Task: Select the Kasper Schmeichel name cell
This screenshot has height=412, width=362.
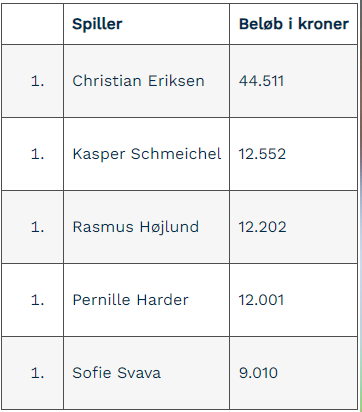Action: pos(146,154)
